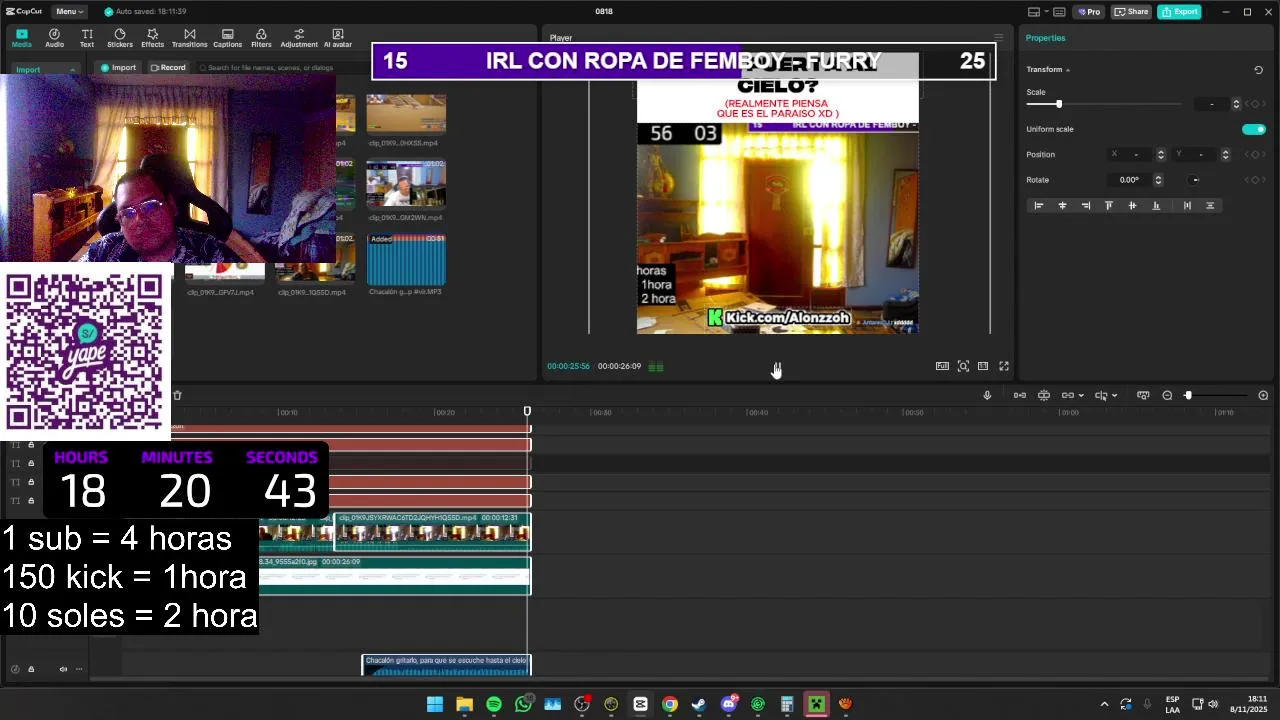Align the clip to vertical center
Viewport: 1280px width, 720px height.
[1132, 205]
